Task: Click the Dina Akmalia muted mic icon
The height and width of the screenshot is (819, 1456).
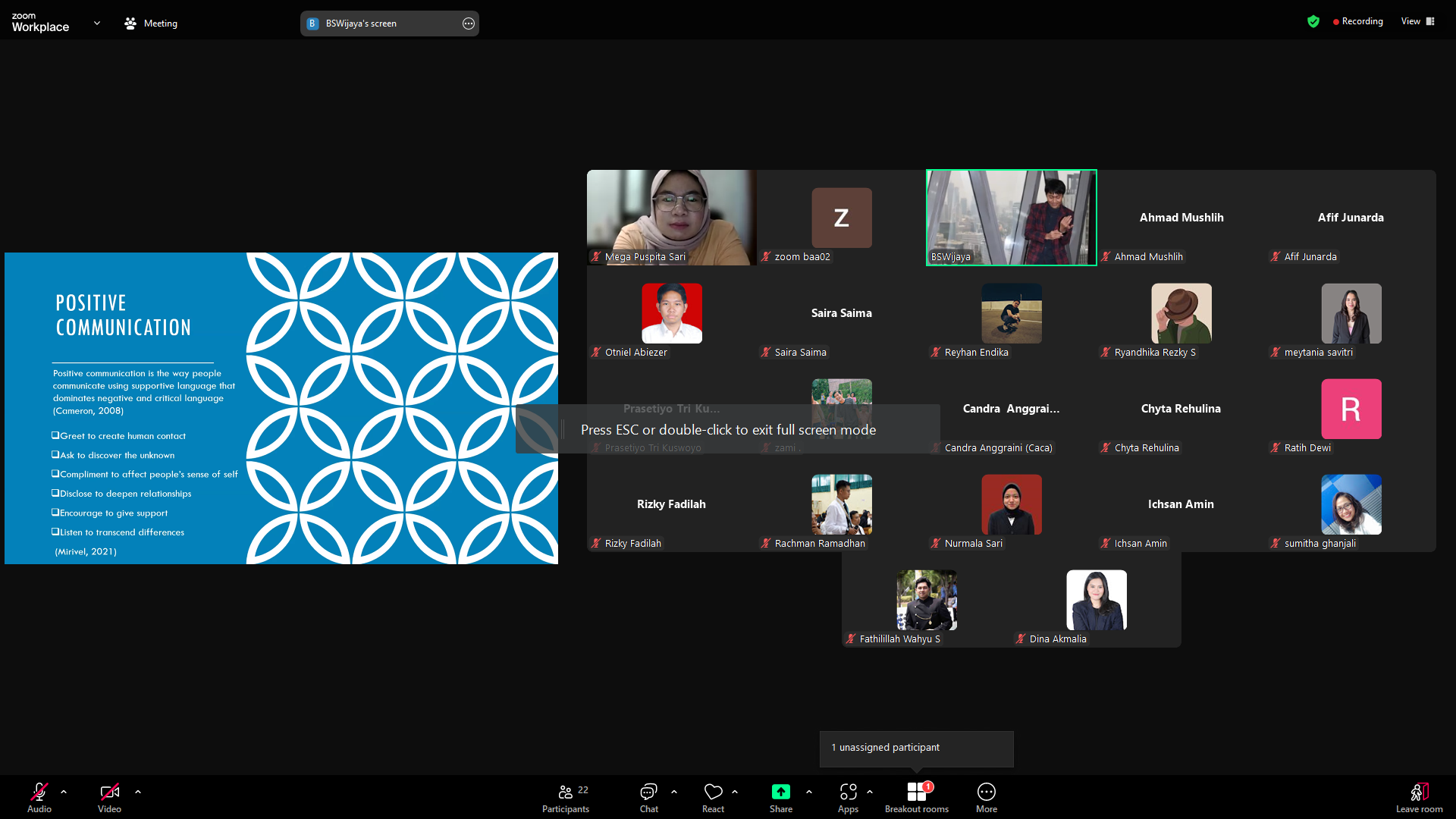Action: click(x=1021, y=639)
